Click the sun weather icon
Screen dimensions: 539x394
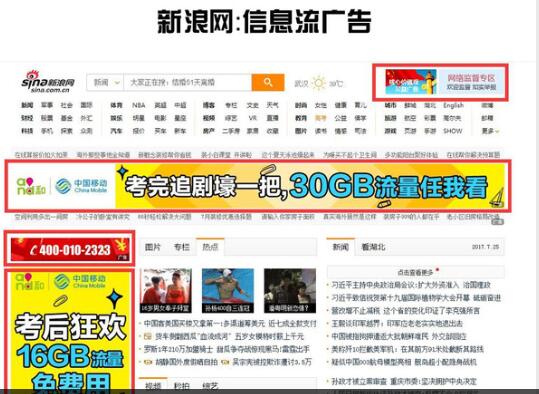[319, 83]
